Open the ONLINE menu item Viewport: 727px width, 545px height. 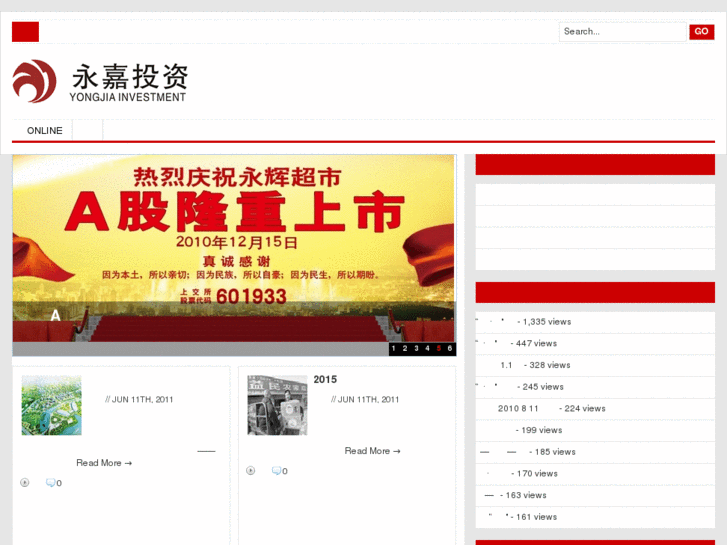(45, 130)
